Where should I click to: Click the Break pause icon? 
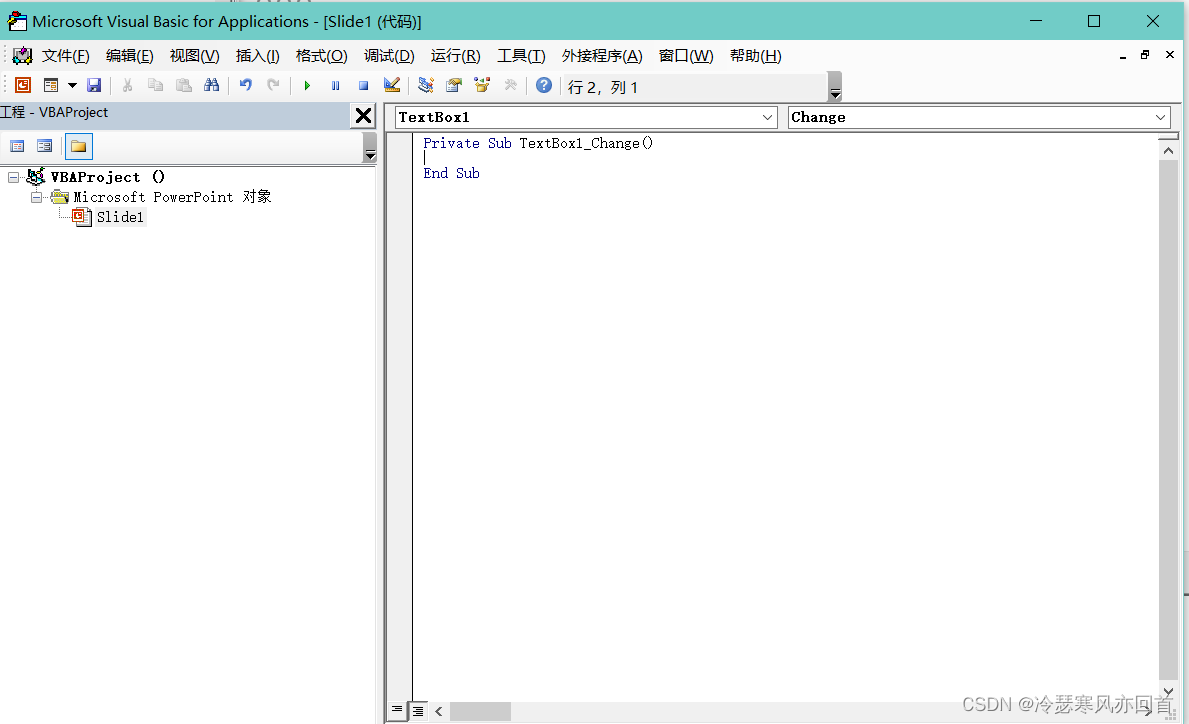(x=335, y=86)
